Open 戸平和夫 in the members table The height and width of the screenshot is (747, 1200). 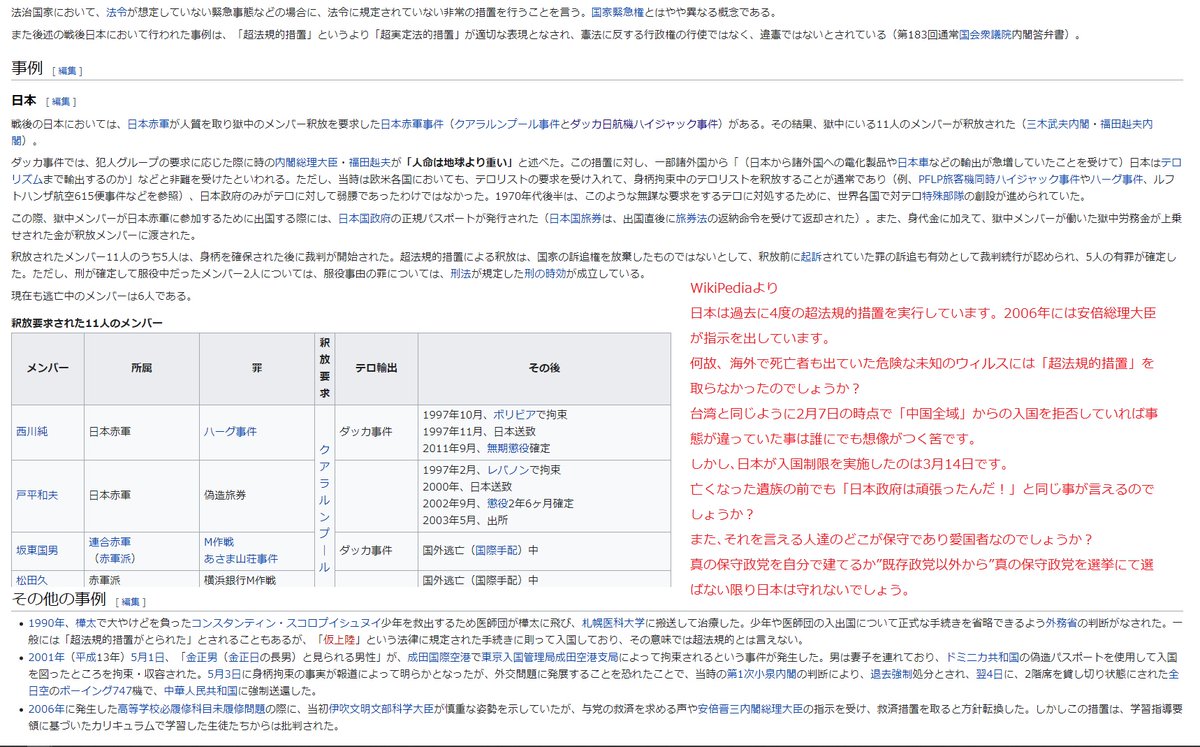[x=37, y=494]
